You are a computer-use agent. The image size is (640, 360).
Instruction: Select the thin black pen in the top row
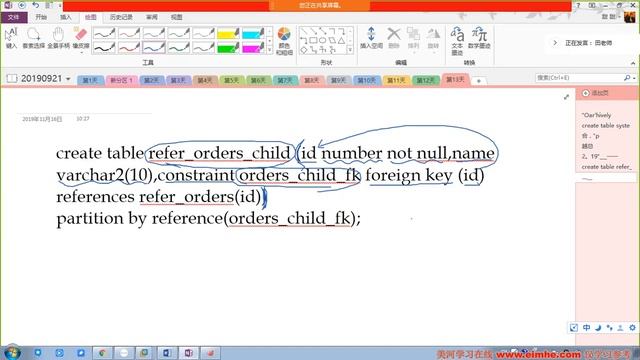[x=104, y=33]
